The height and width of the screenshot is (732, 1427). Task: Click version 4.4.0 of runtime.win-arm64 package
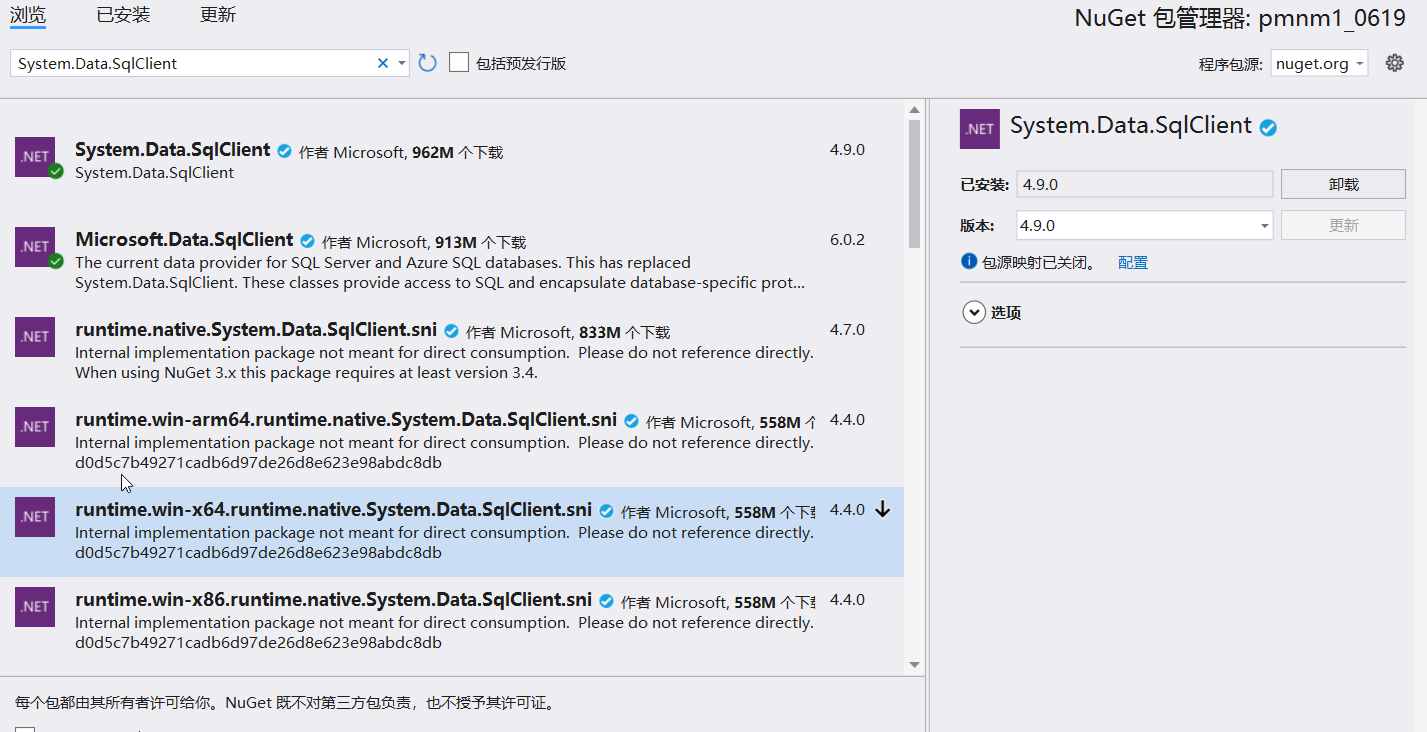point(847,420)
